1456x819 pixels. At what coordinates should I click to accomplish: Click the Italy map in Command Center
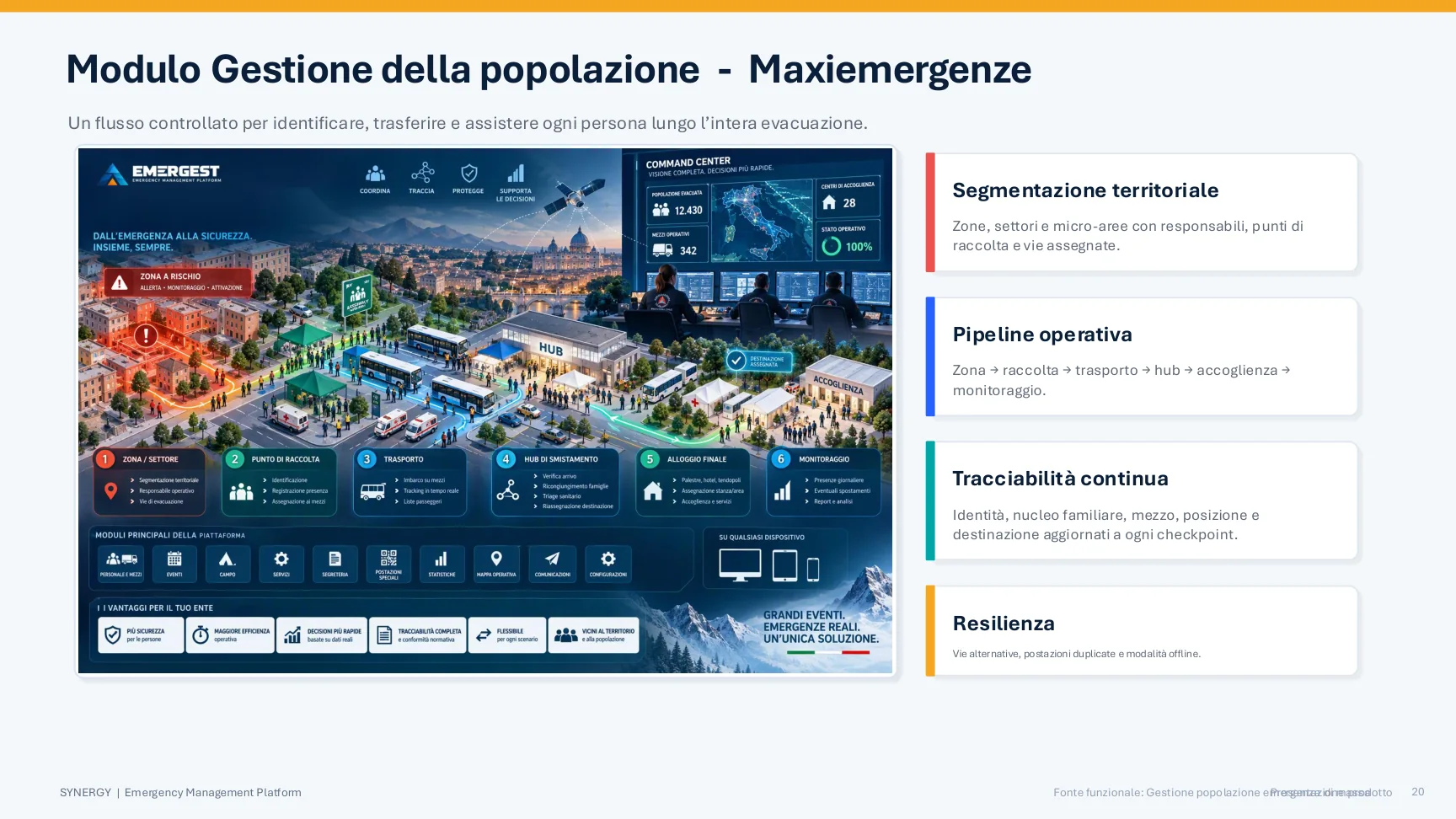coord(762,221)
